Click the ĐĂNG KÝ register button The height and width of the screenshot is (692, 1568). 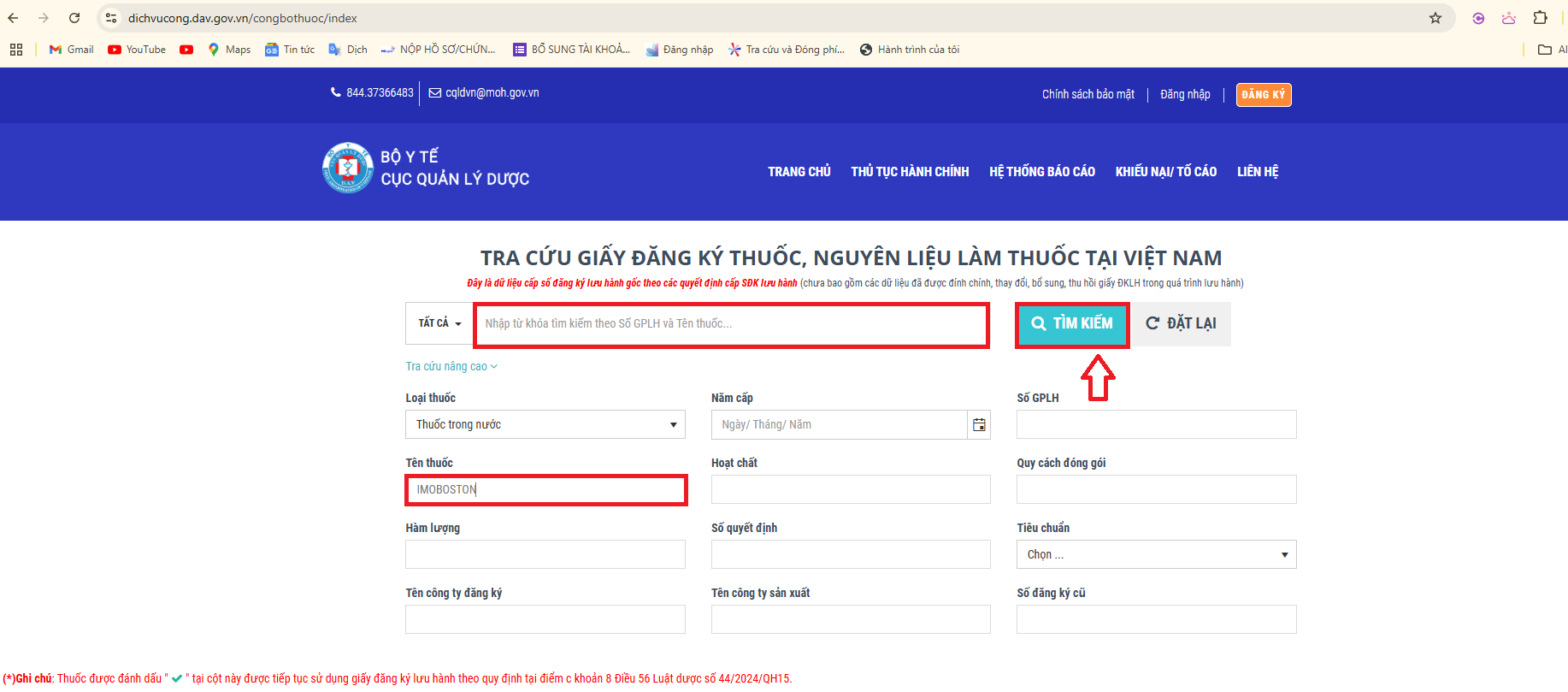(x=1263, y=95)
